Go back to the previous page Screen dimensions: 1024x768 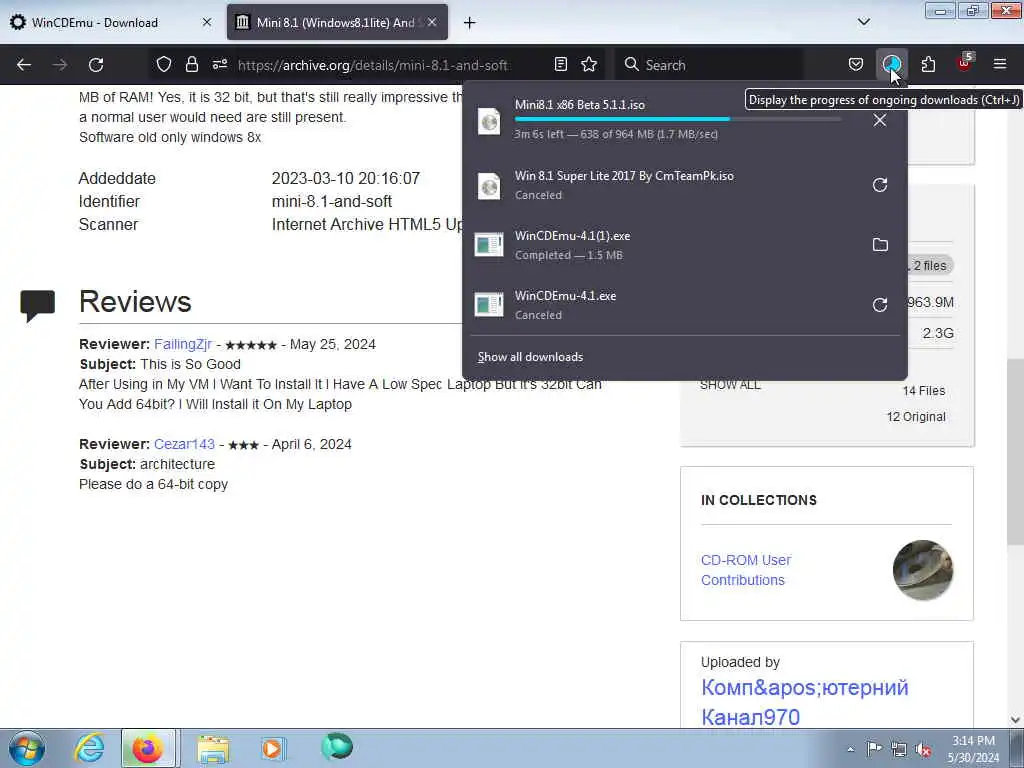(24, 65)
